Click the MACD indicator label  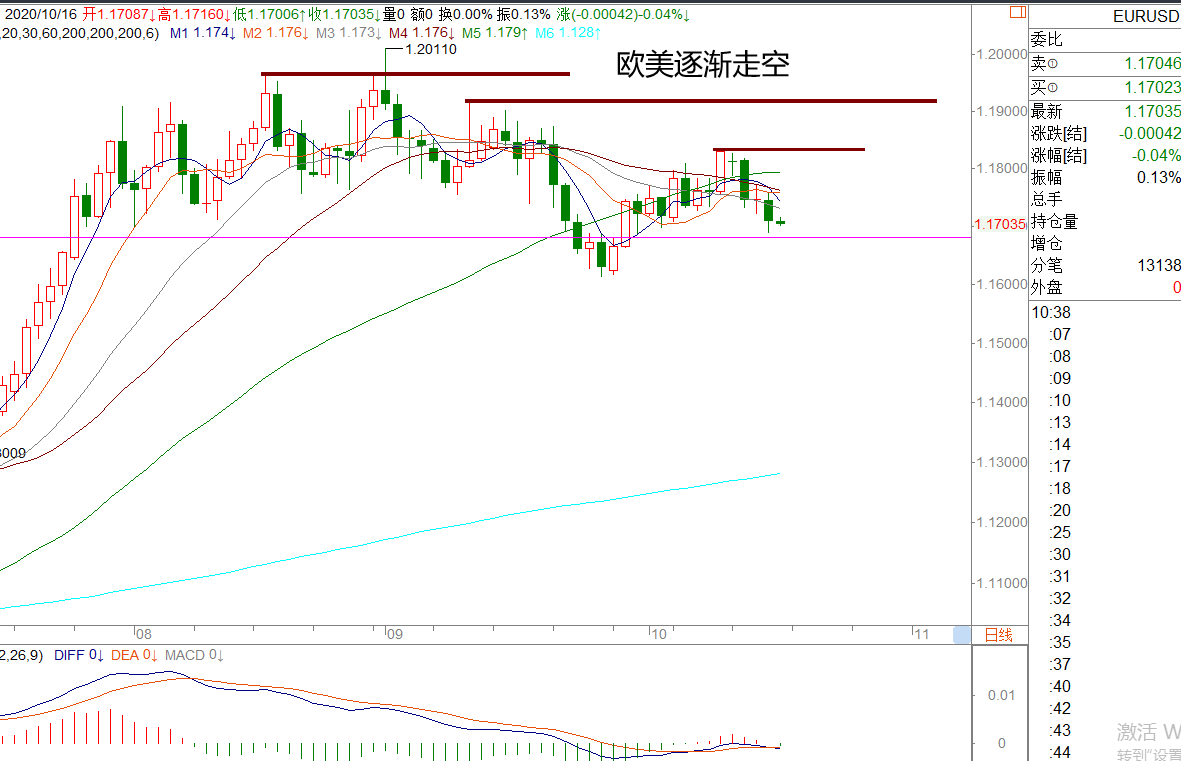(194, 656)
